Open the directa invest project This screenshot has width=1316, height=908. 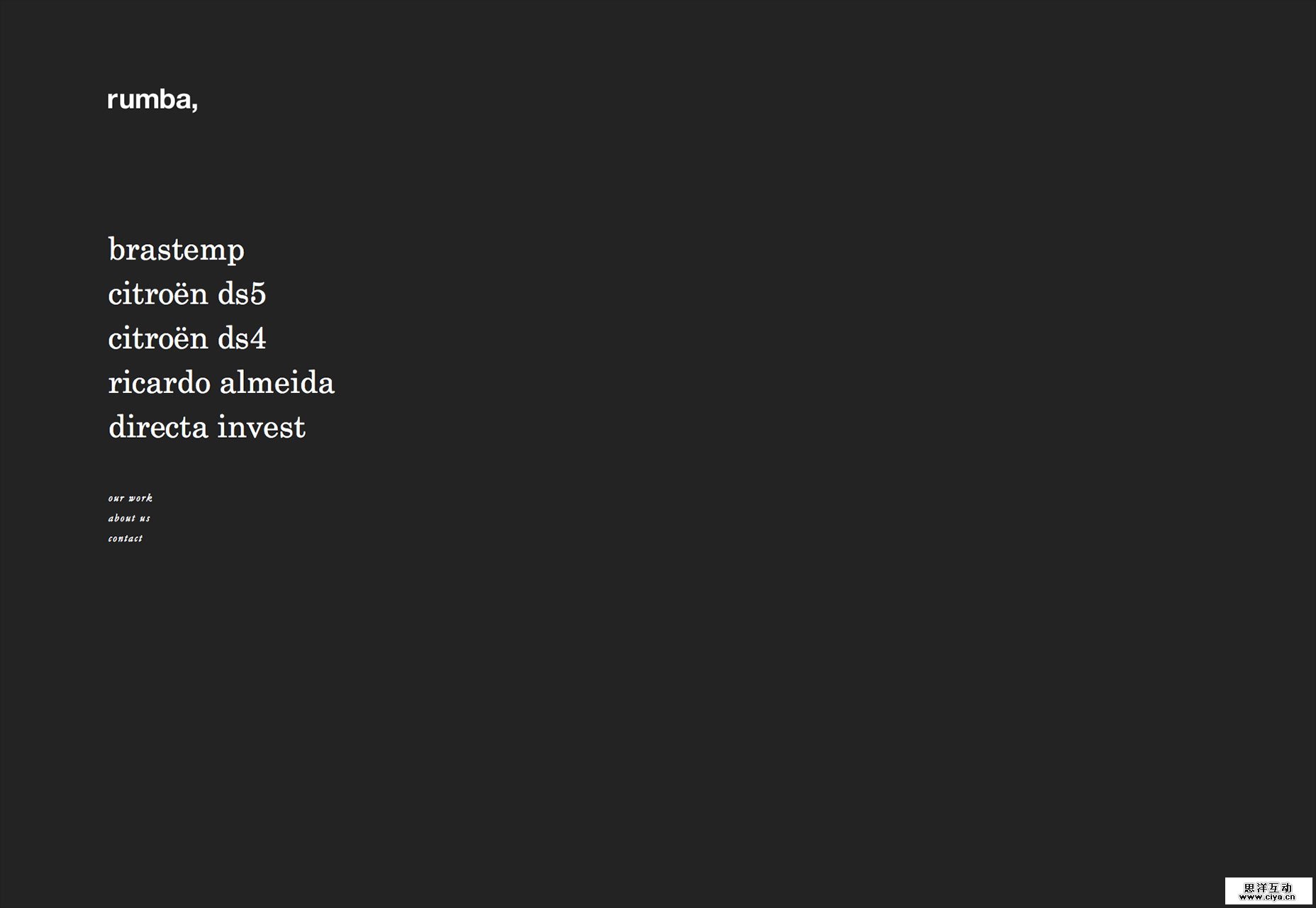(207, 427)
